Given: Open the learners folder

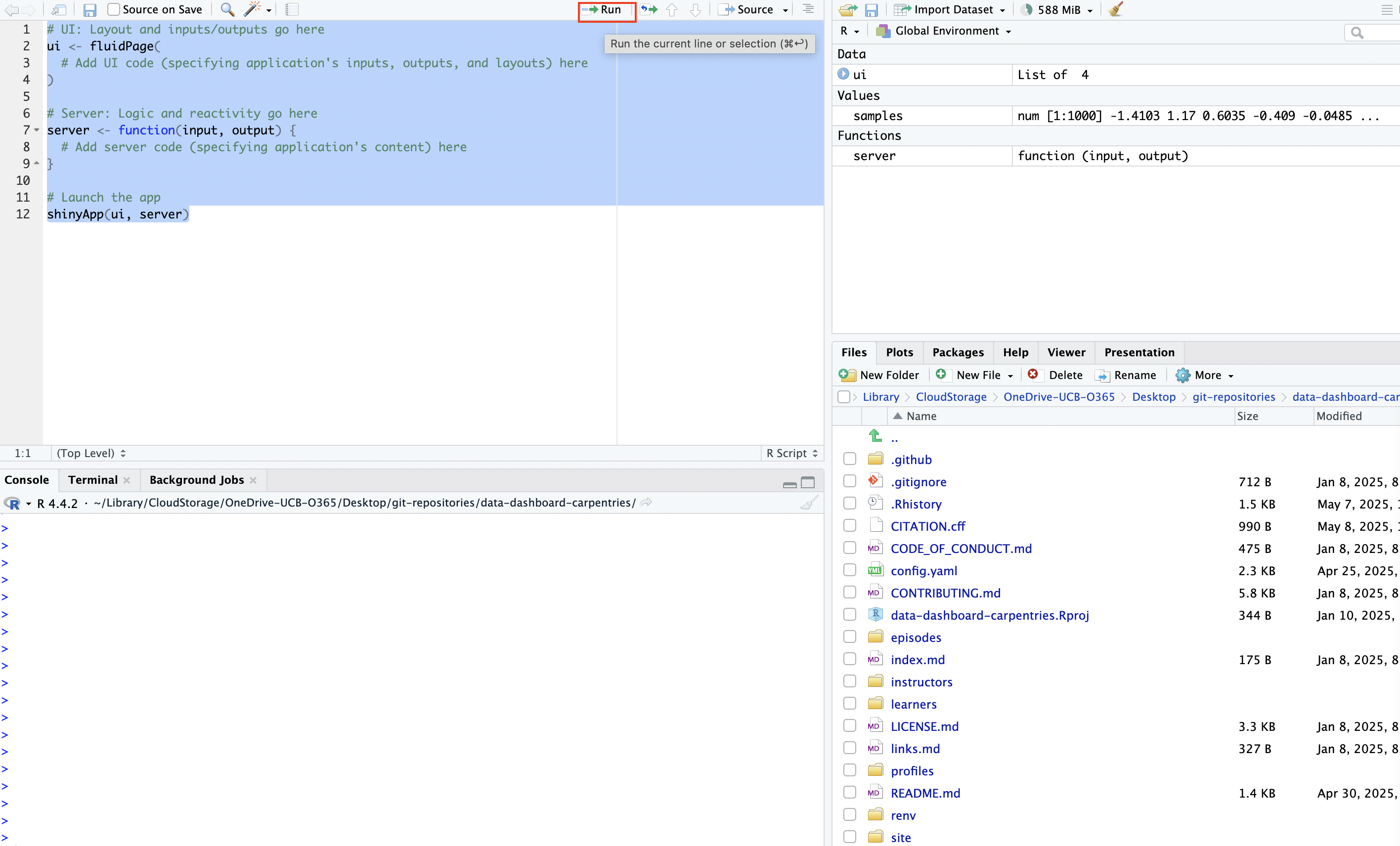Looking at the screenshot, I should (914, 704).
